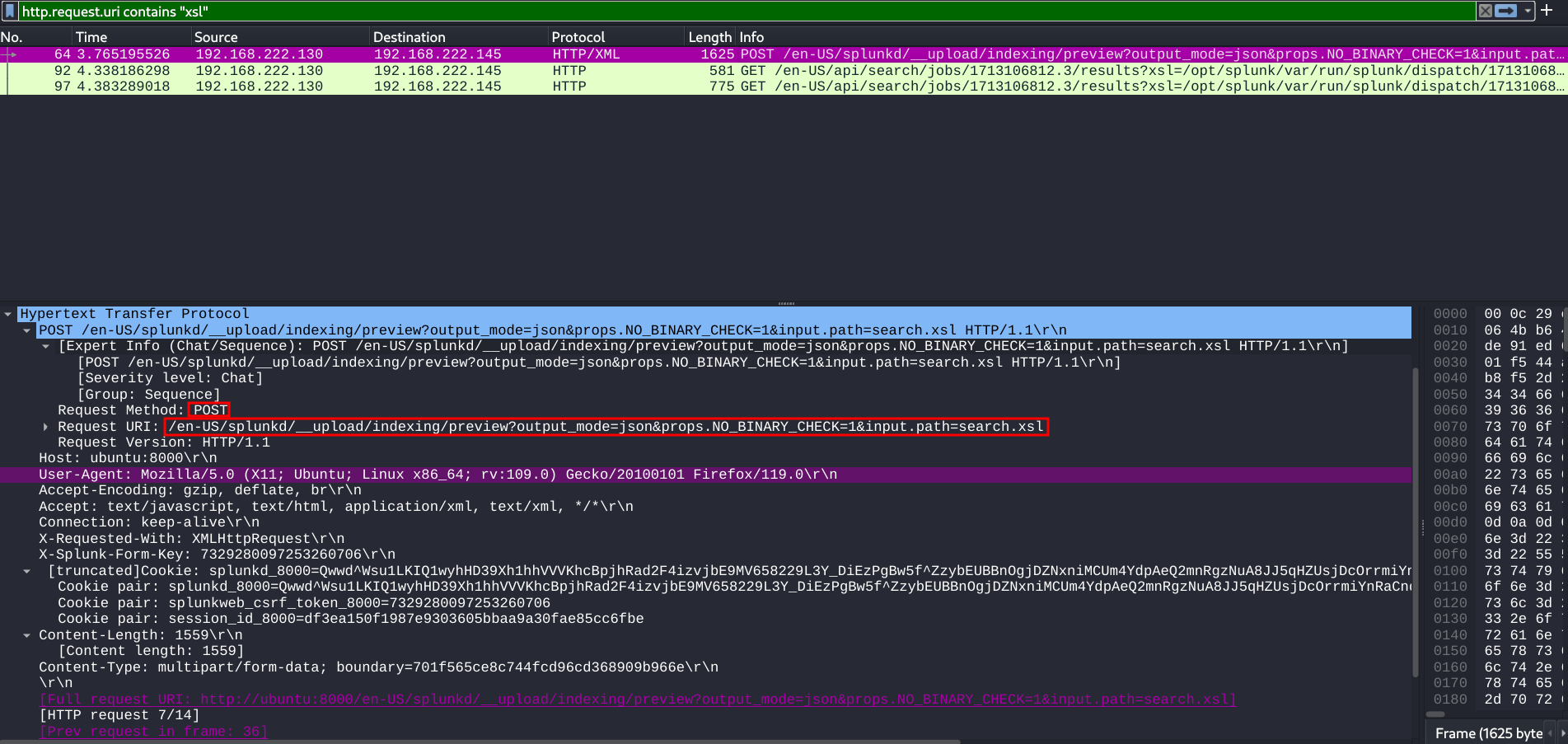The height and width of the screenshot is (744, 1568).
Task: Follow the Prev request in frame link
Action: tap(153, 732)
